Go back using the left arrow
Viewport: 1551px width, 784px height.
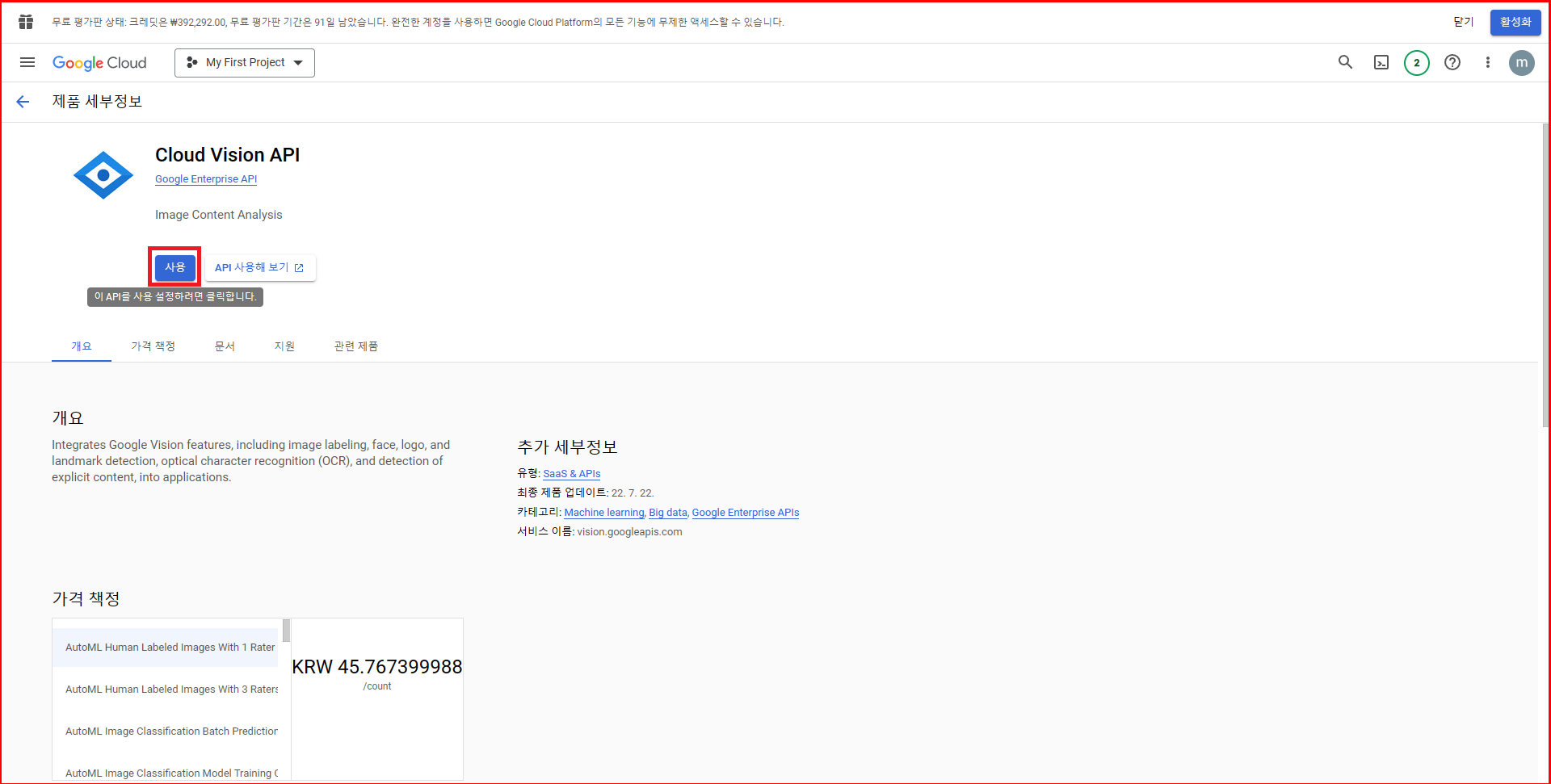pos(23,102)
